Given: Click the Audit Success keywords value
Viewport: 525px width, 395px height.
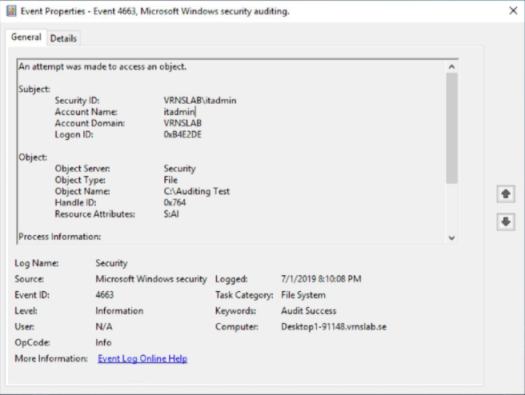Looking at the screenshot, I should [309, 311].
